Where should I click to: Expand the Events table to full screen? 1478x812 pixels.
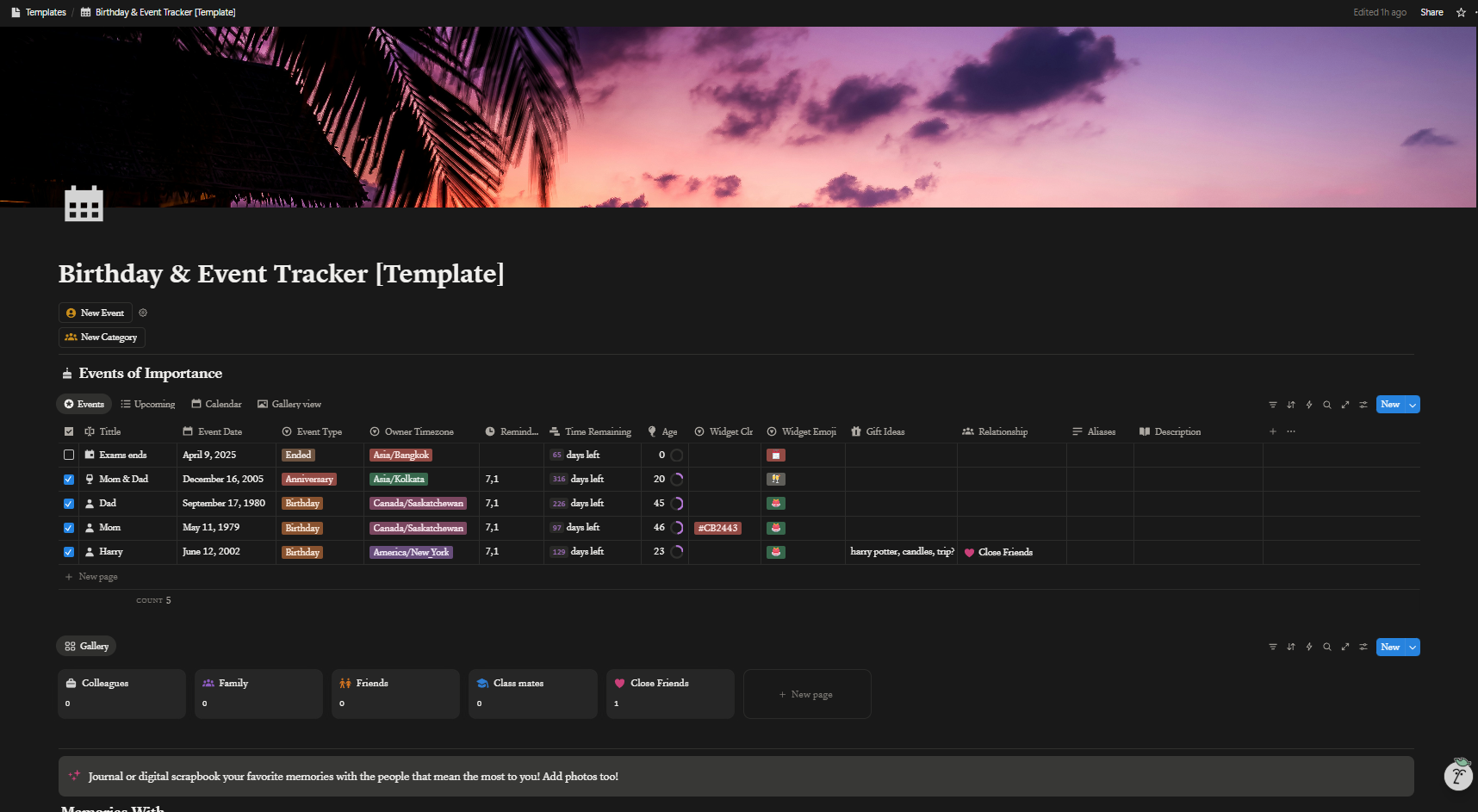1345,404
